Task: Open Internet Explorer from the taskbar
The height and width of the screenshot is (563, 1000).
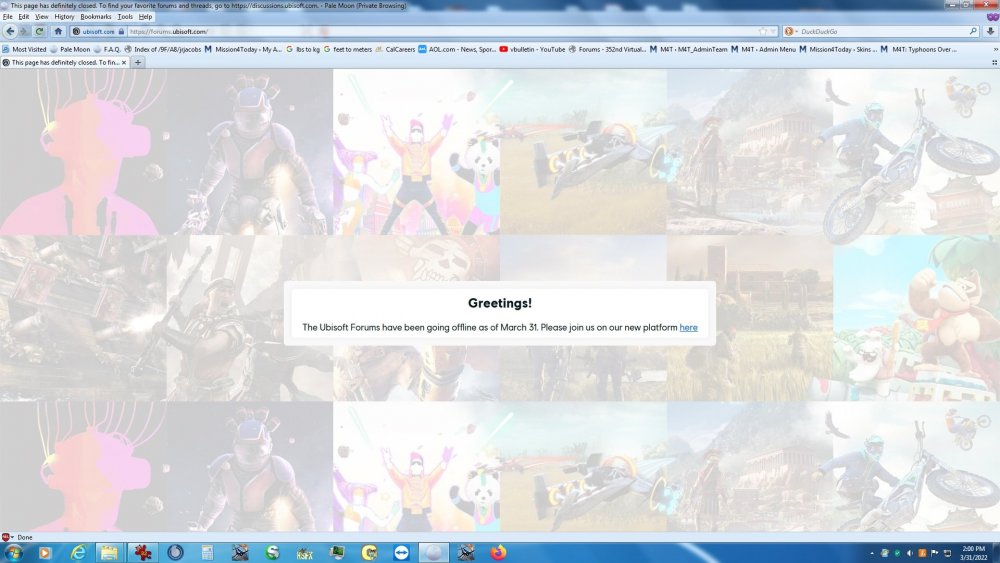Action: pos(78,553)
